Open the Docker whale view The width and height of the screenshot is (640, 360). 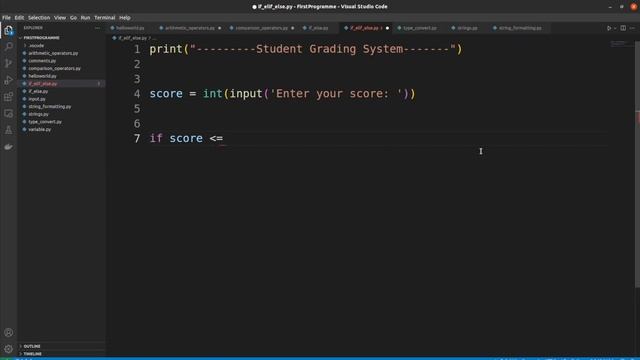click(9, 147)
